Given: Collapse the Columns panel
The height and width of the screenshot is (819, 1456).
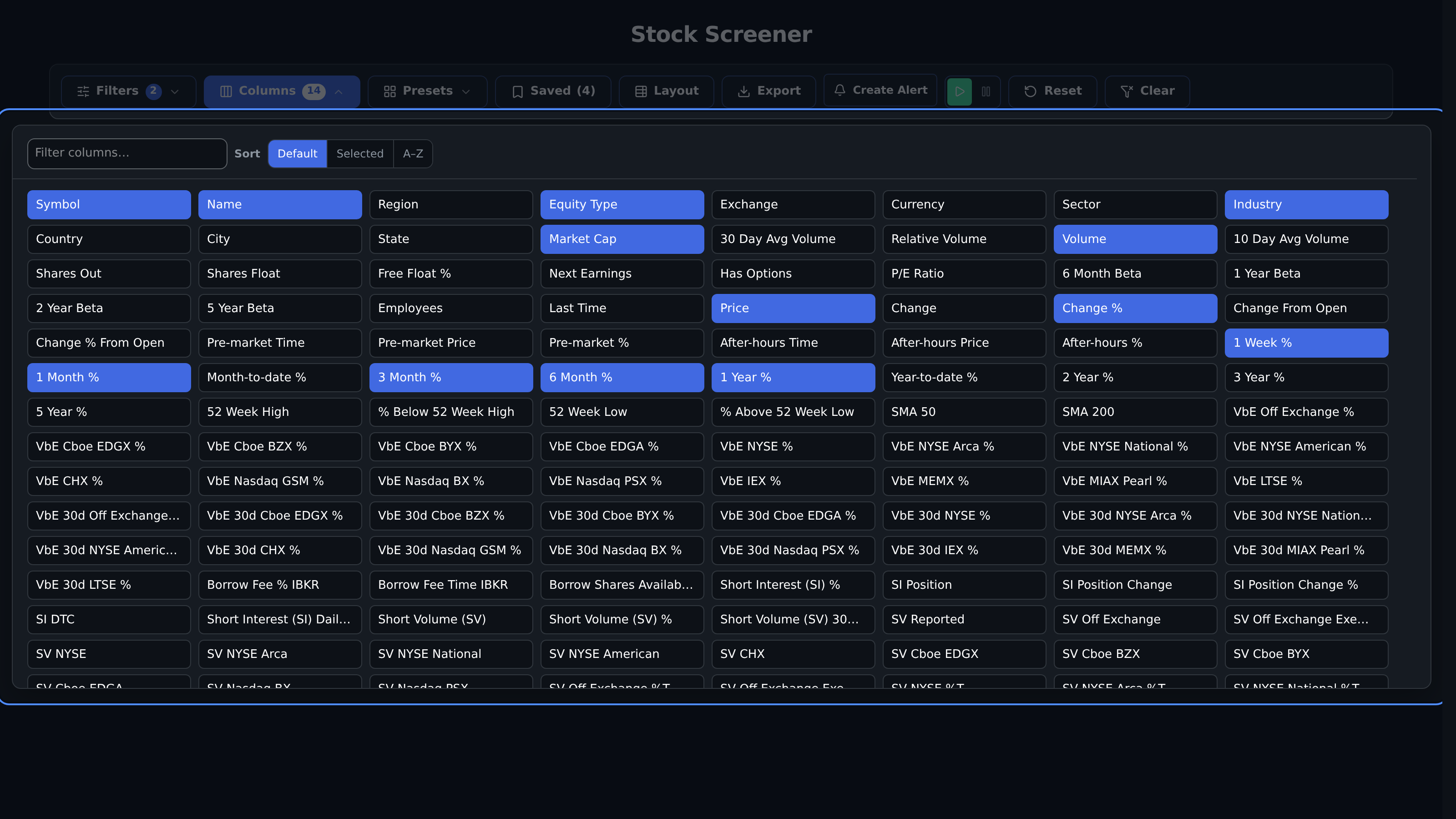Looking at the screenshot, I should point(282,91).
